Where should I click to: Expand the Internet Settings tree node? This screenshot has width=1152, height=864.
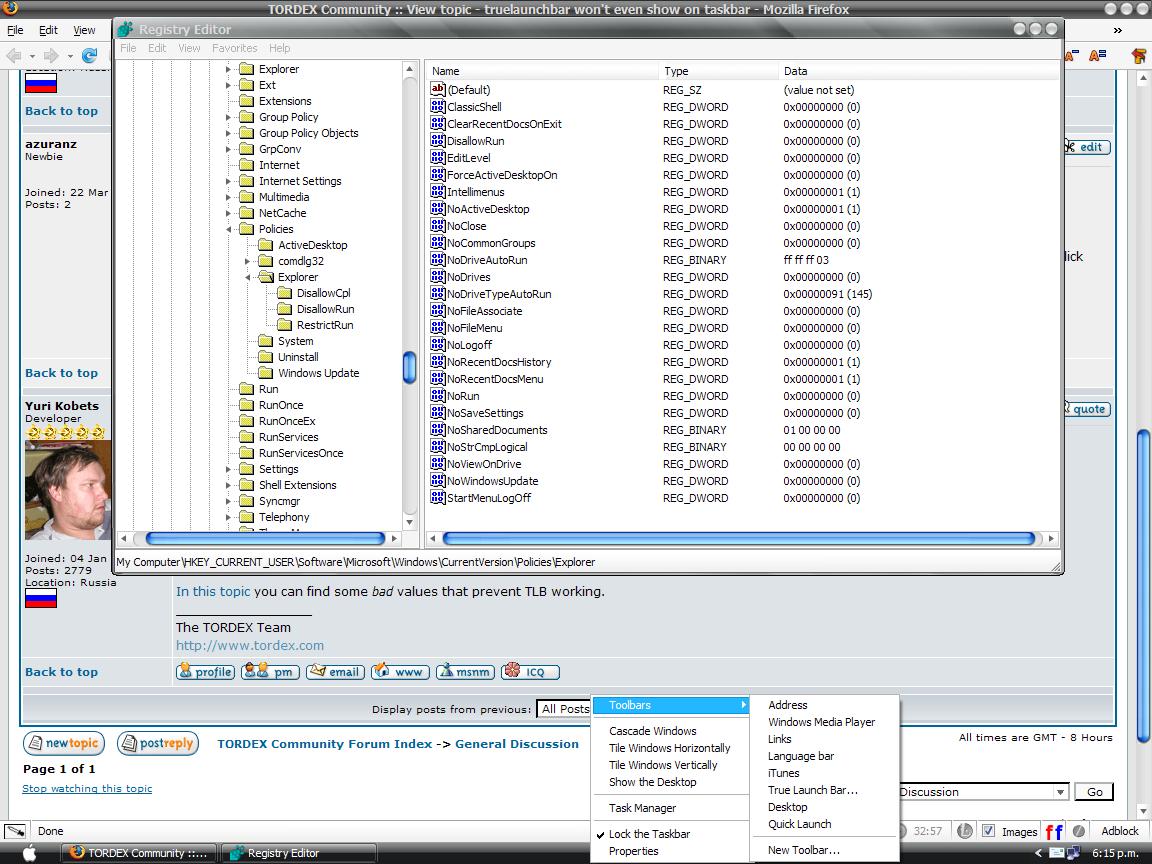[228, 181]
